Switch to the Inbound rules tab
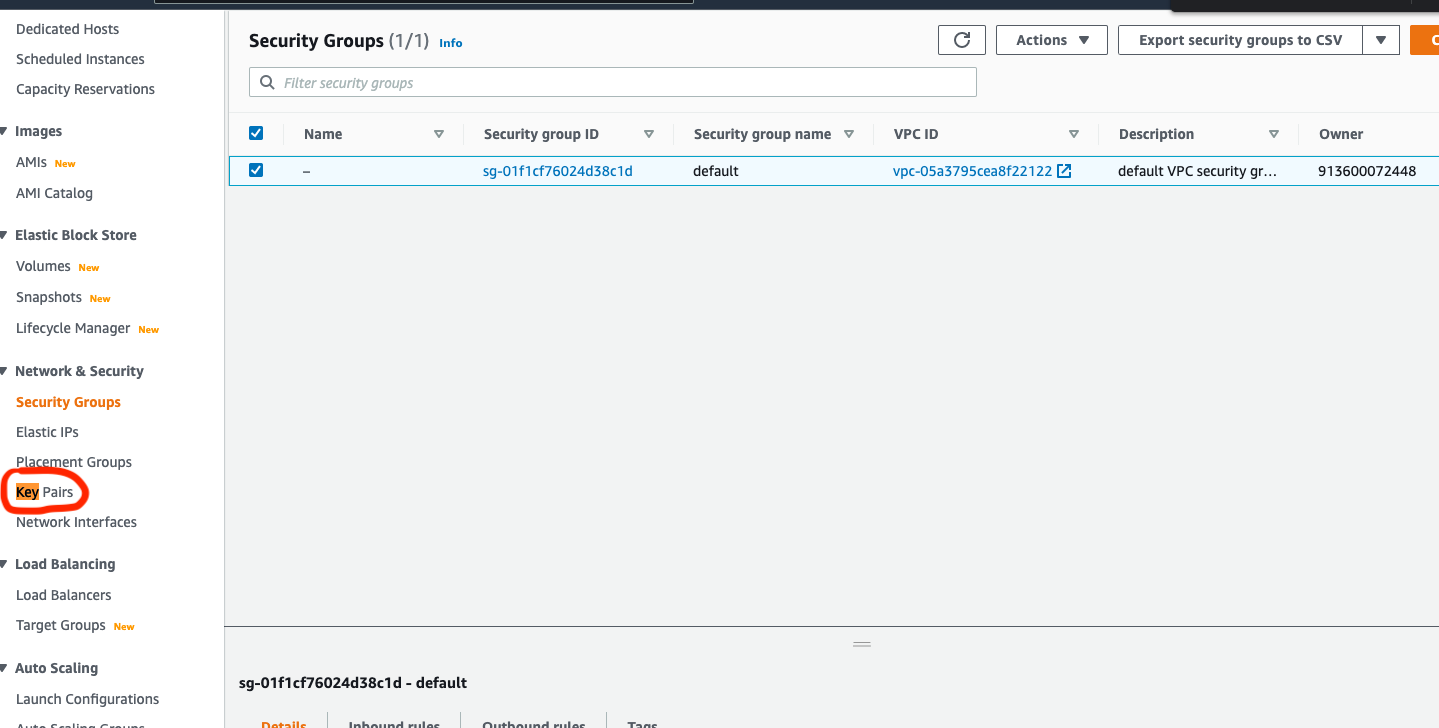 (394, 722)
